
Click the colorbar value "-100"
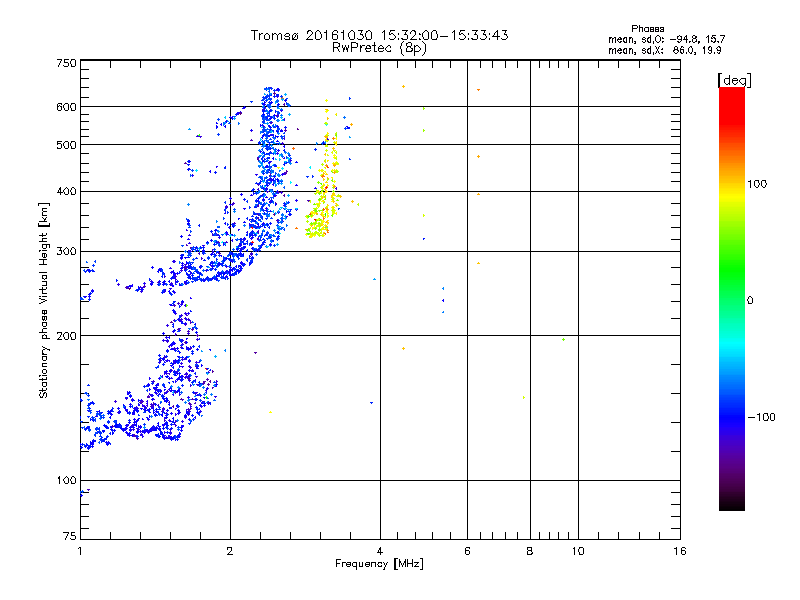pos(761,417)
